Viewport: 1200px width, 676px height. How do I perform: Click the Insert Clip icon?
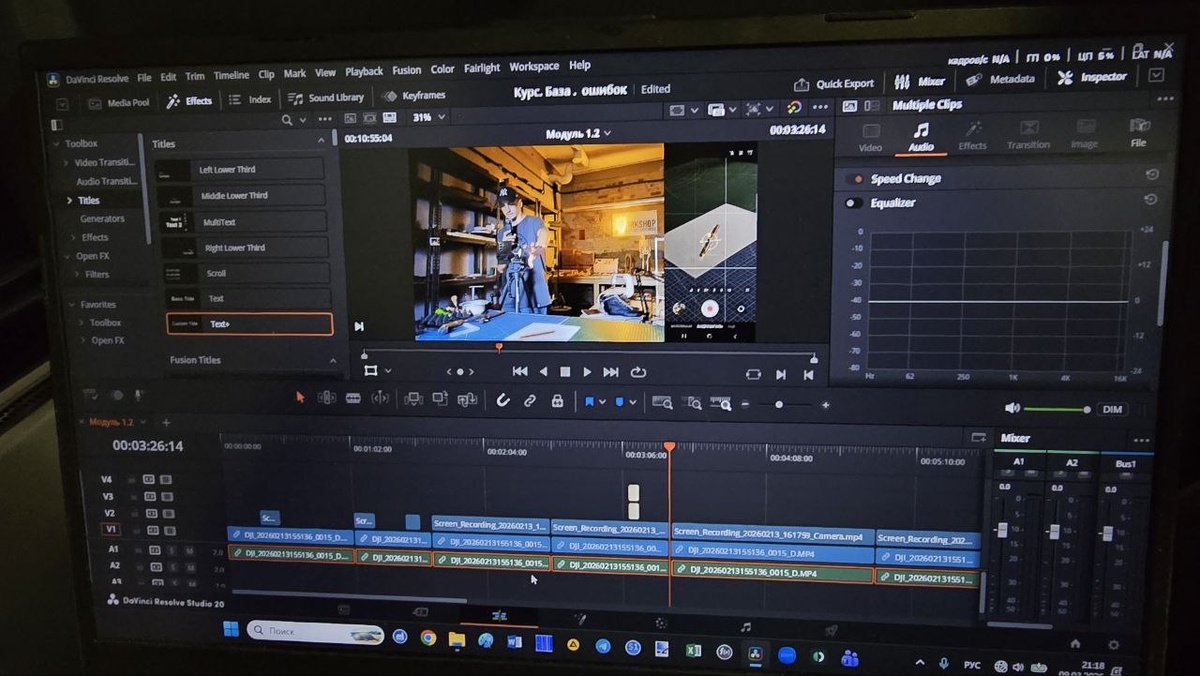(x=413, y=399)
